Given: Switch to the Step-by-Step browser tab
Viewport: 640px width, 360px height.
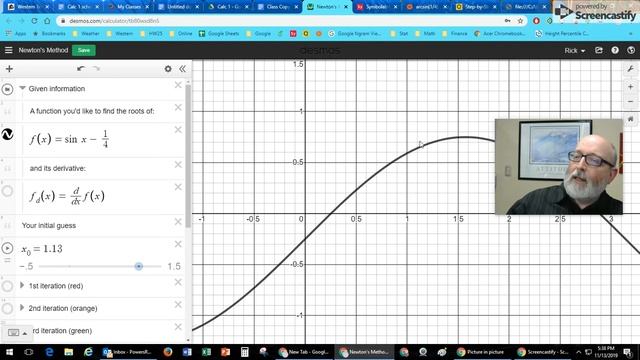Looking at the screenshot, I should (476, 7).
